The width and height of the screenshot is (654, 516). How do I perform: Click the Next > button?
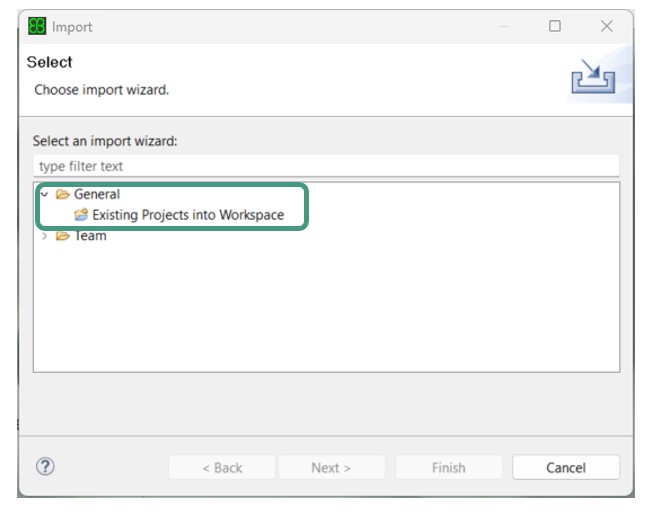tap(331, 467)
